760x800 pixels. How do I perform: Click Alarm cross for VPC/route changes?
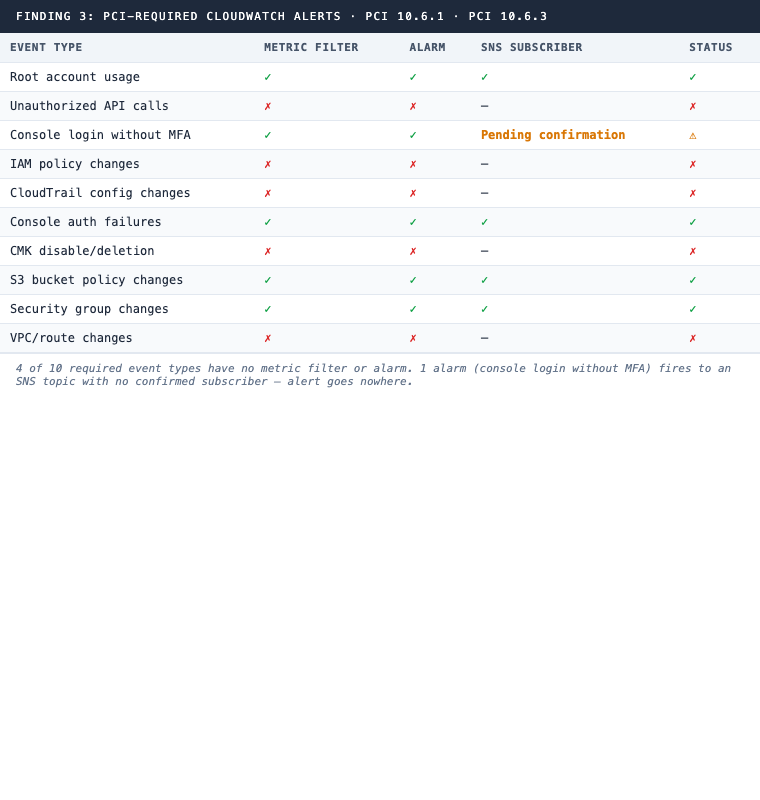413,338
